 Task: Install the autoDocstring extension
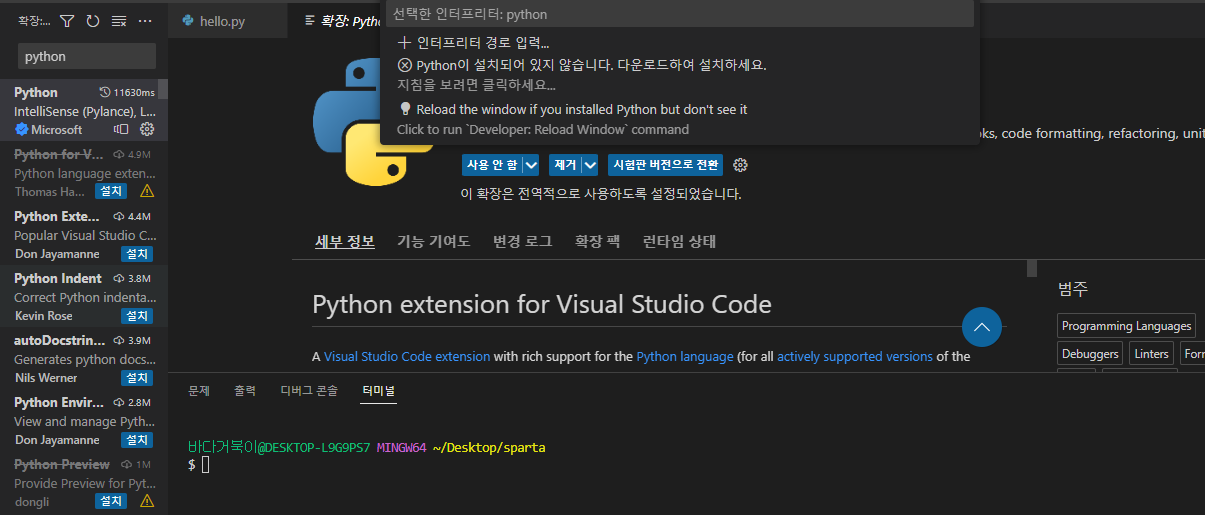pyautogui.click(x=137, y=378)
